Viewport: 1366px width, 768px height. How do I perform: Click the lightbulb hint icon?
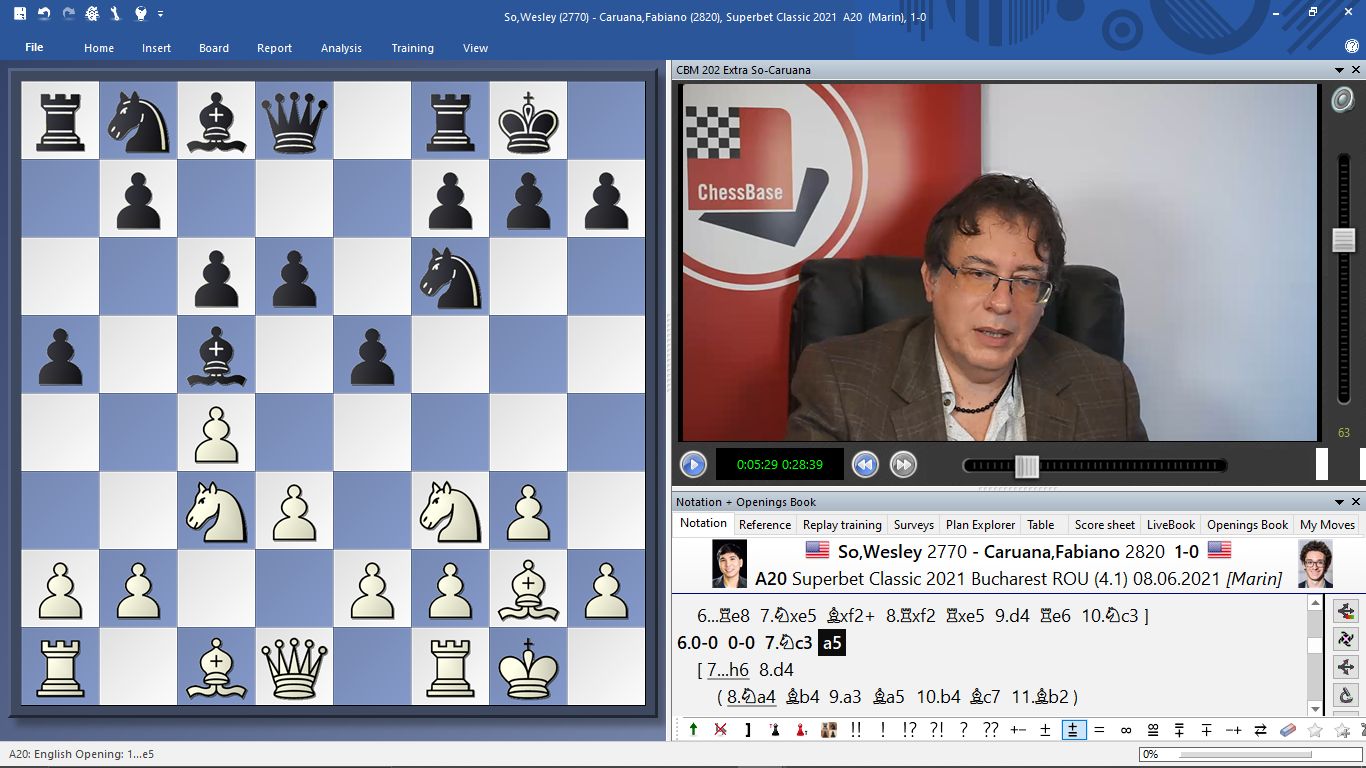[141, 14]
